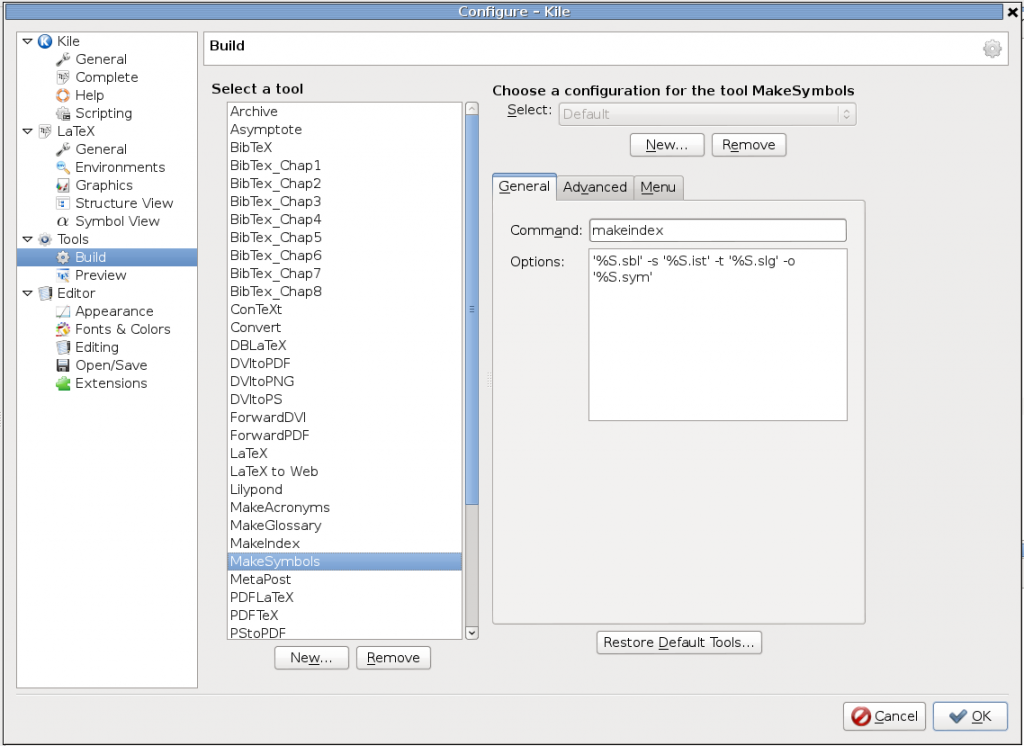Select the DVItoPNG tool
This screenshot has height=746, width=1024.
pos(344,381)
